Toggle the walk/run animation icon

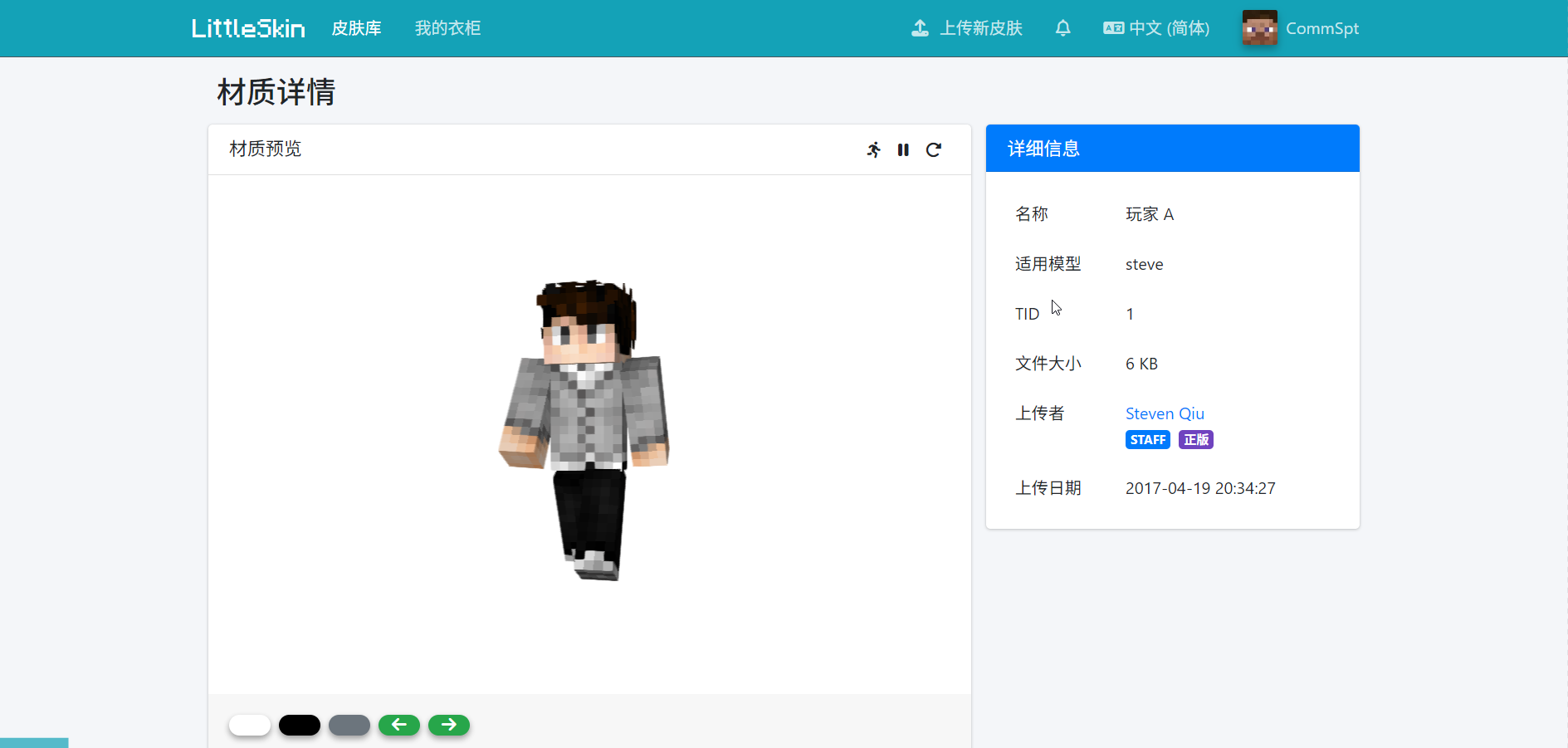tap(873, 150)
